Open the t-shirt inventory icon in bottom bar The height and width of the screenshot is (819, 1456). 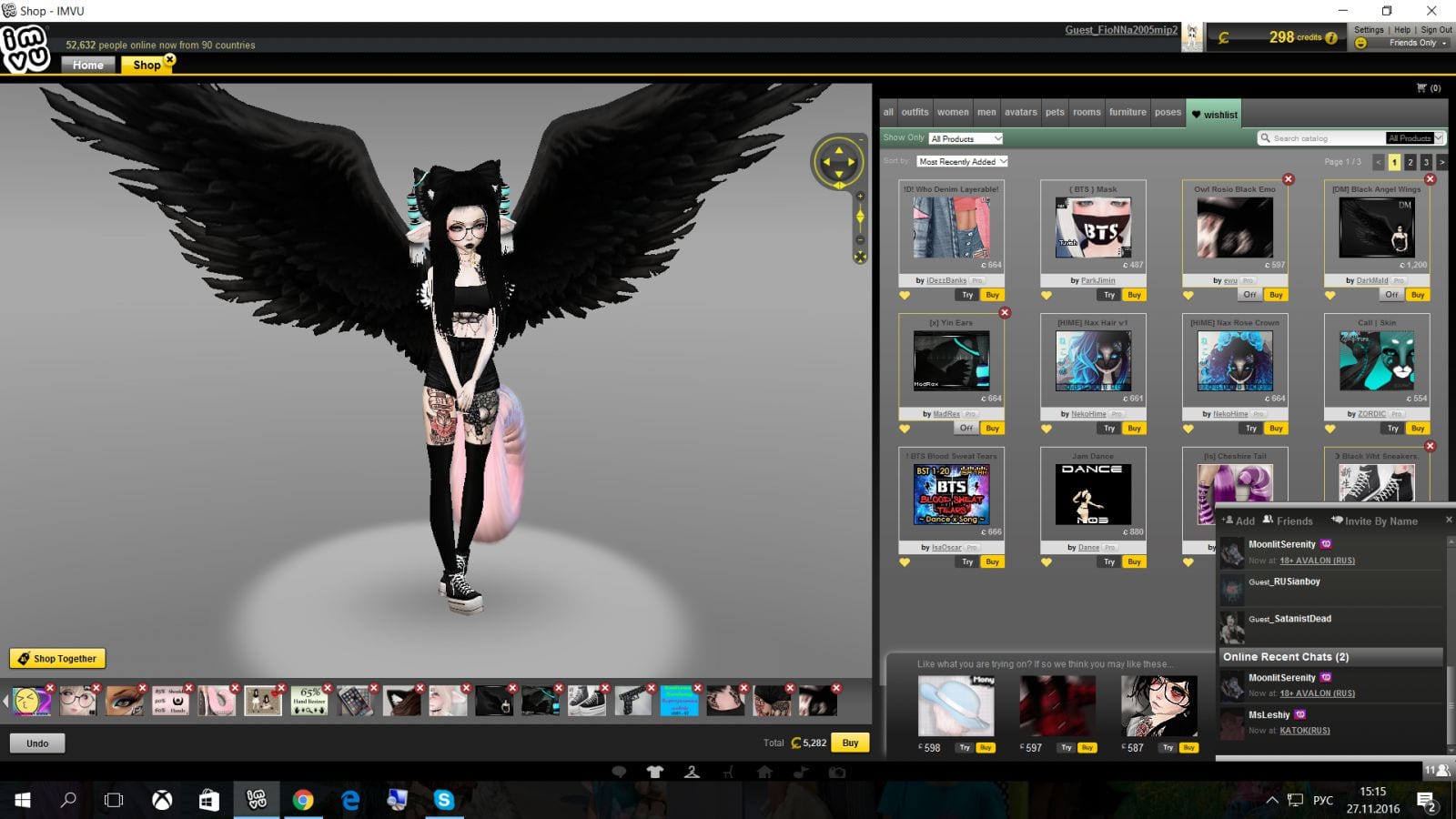pos(655,772)
